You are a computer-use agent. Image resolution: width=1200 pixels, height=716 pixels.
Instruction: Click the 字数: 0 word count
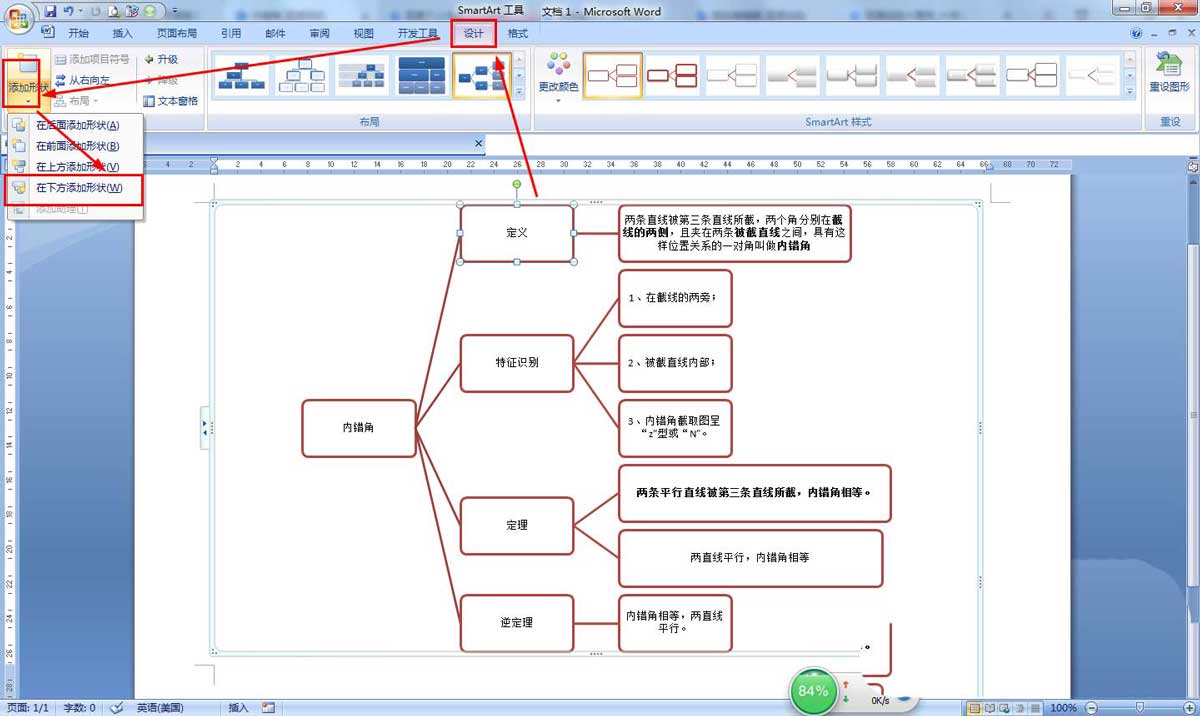tap(79, 708)
